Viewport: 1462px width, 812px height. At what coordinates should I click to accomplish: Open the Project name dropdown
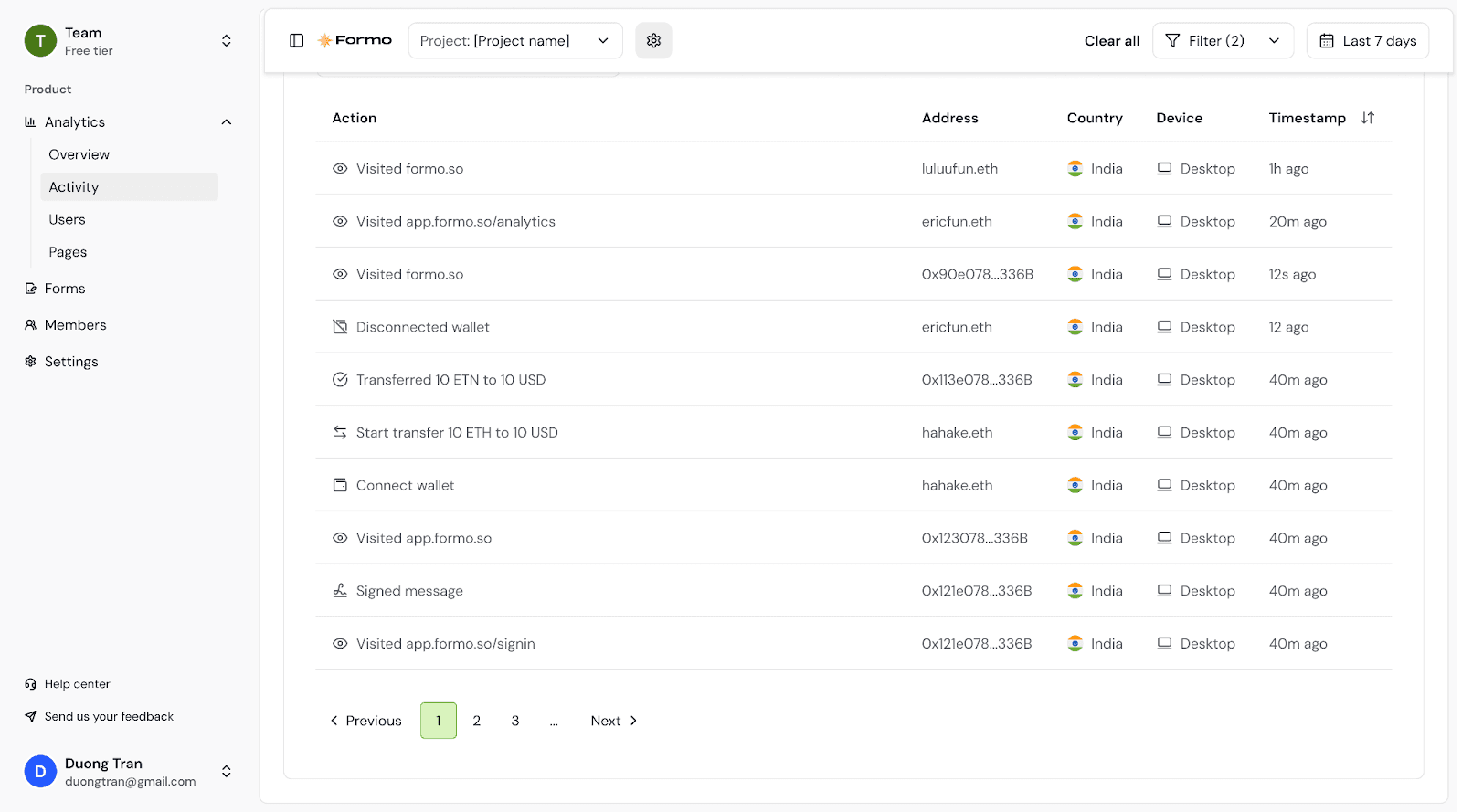coord(515,40)
